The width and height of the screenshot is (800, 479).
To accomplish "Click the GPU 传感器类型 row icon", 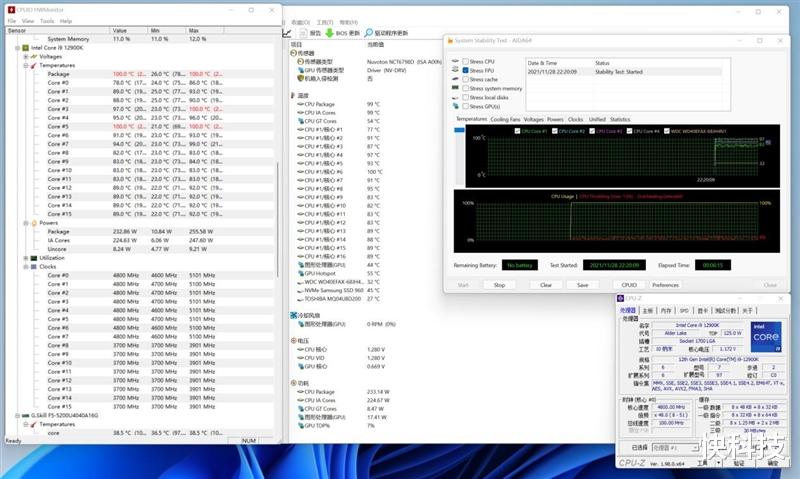I will [301, 70].
